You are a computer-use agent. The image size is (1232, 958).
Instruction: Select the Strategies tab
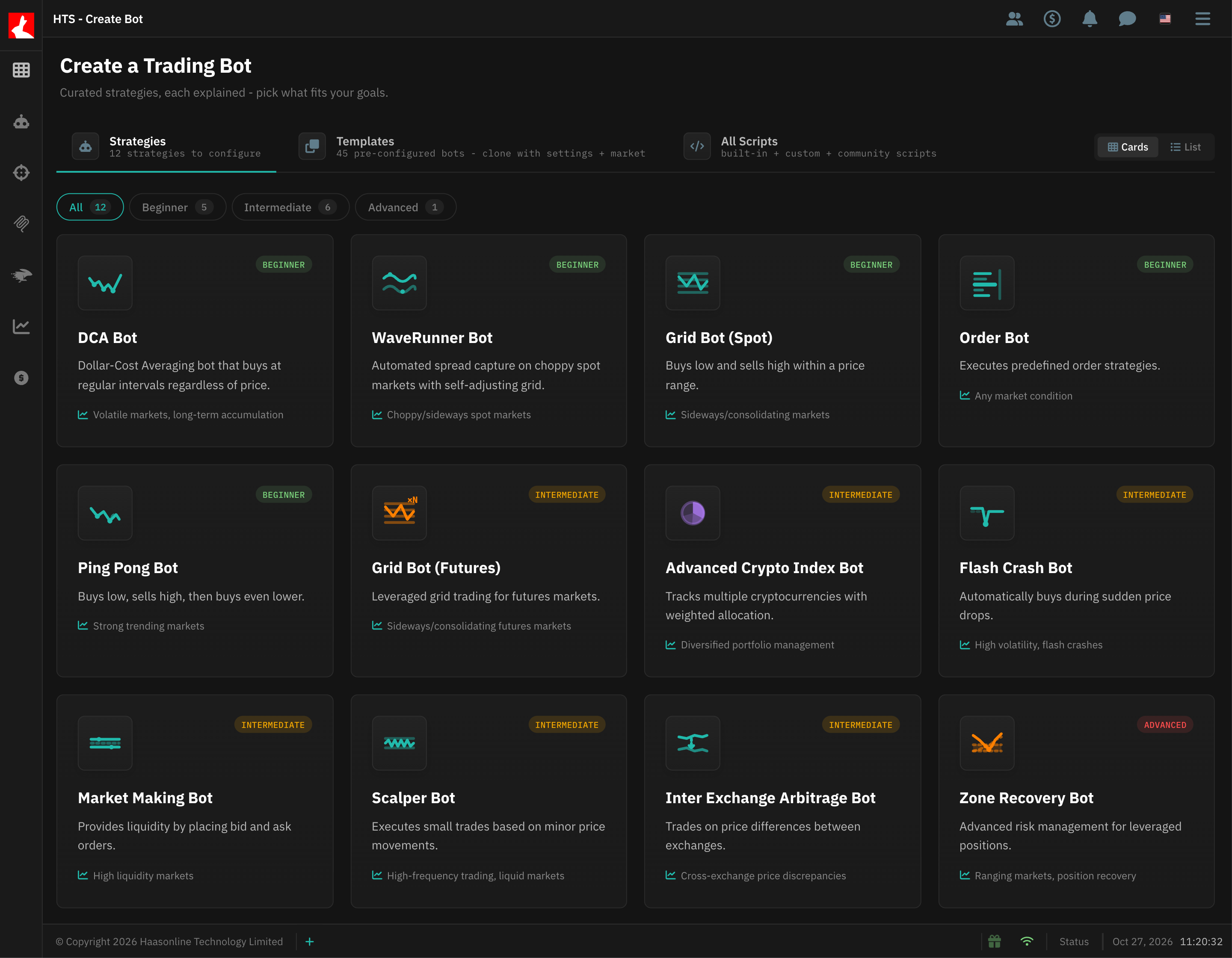pyautogui.click(x=166, y=147)
